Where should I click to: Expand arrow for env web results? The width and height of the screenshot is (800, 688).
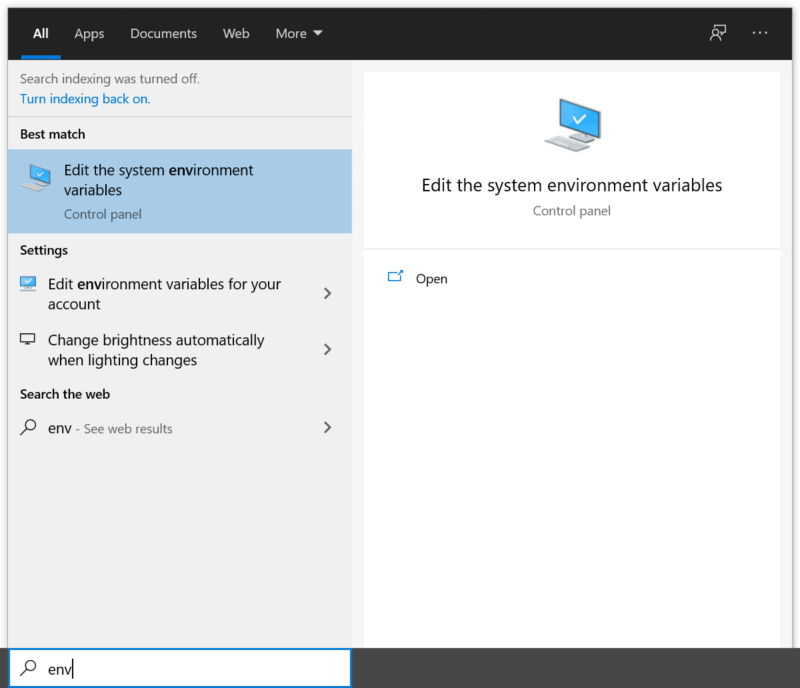click(328, 428)
